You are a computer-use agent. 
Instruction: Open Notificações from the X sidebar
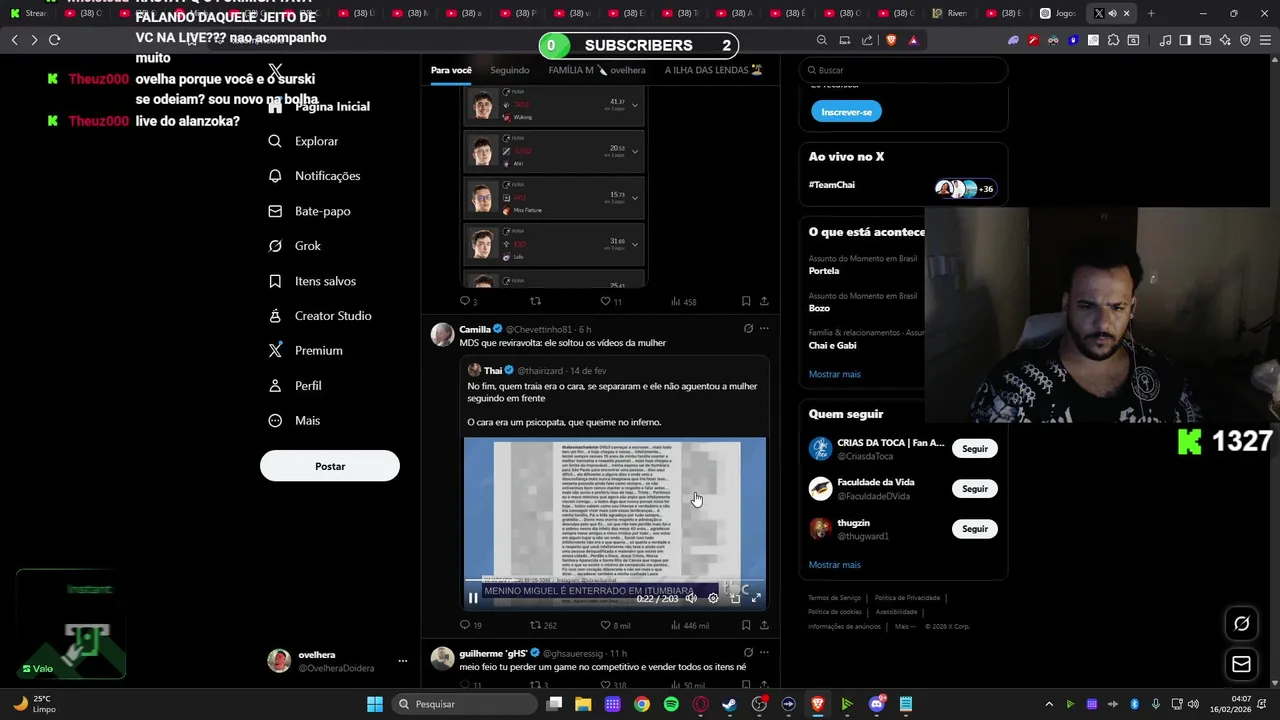tap(314, 176)
